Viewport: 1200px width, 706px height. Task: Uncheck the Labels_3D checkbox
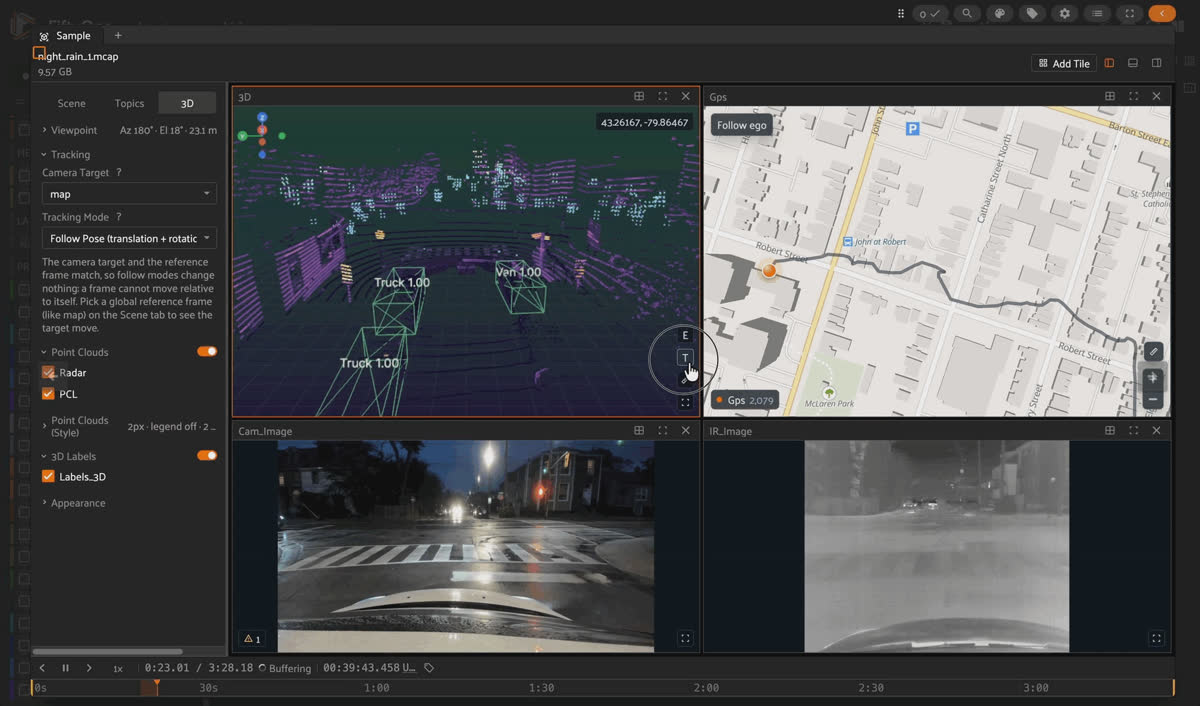click(x=48, y=476)
